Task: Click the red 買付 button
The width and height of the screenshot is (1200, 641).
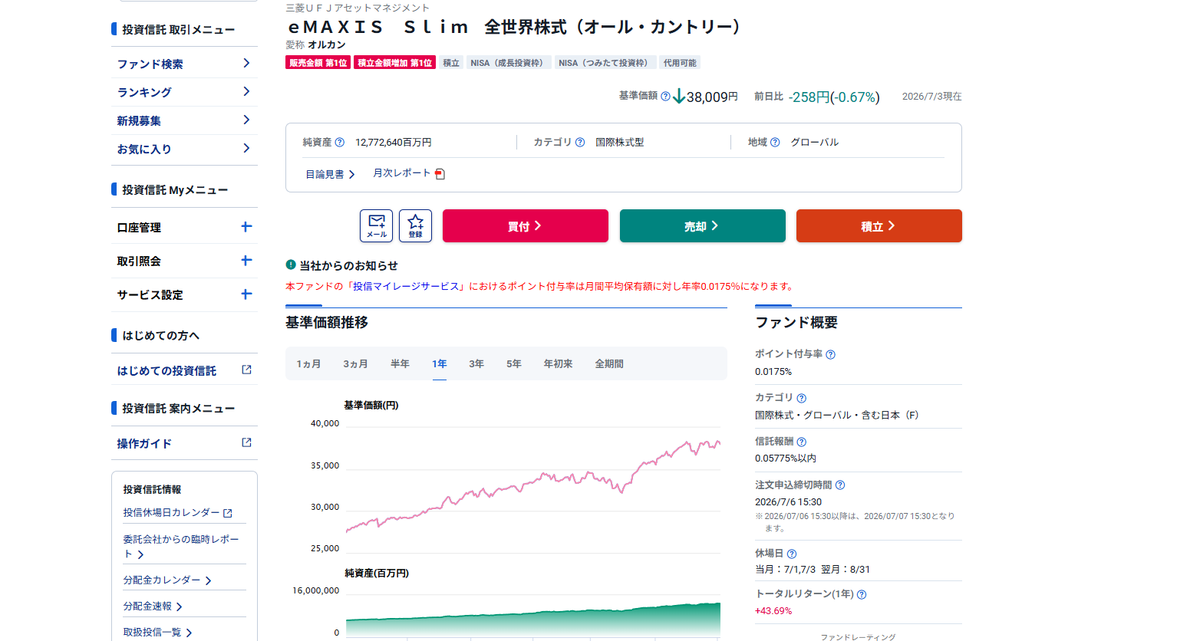Action: click(x=525, y=226)
